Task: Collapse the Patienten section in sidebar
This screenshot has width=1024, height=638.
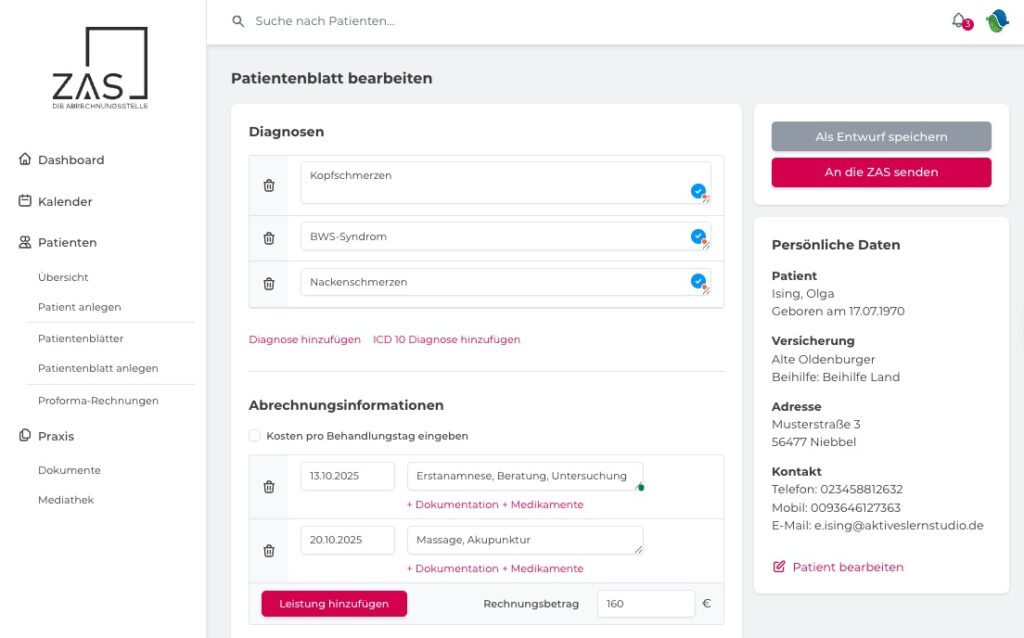Action: pos(66,241)
